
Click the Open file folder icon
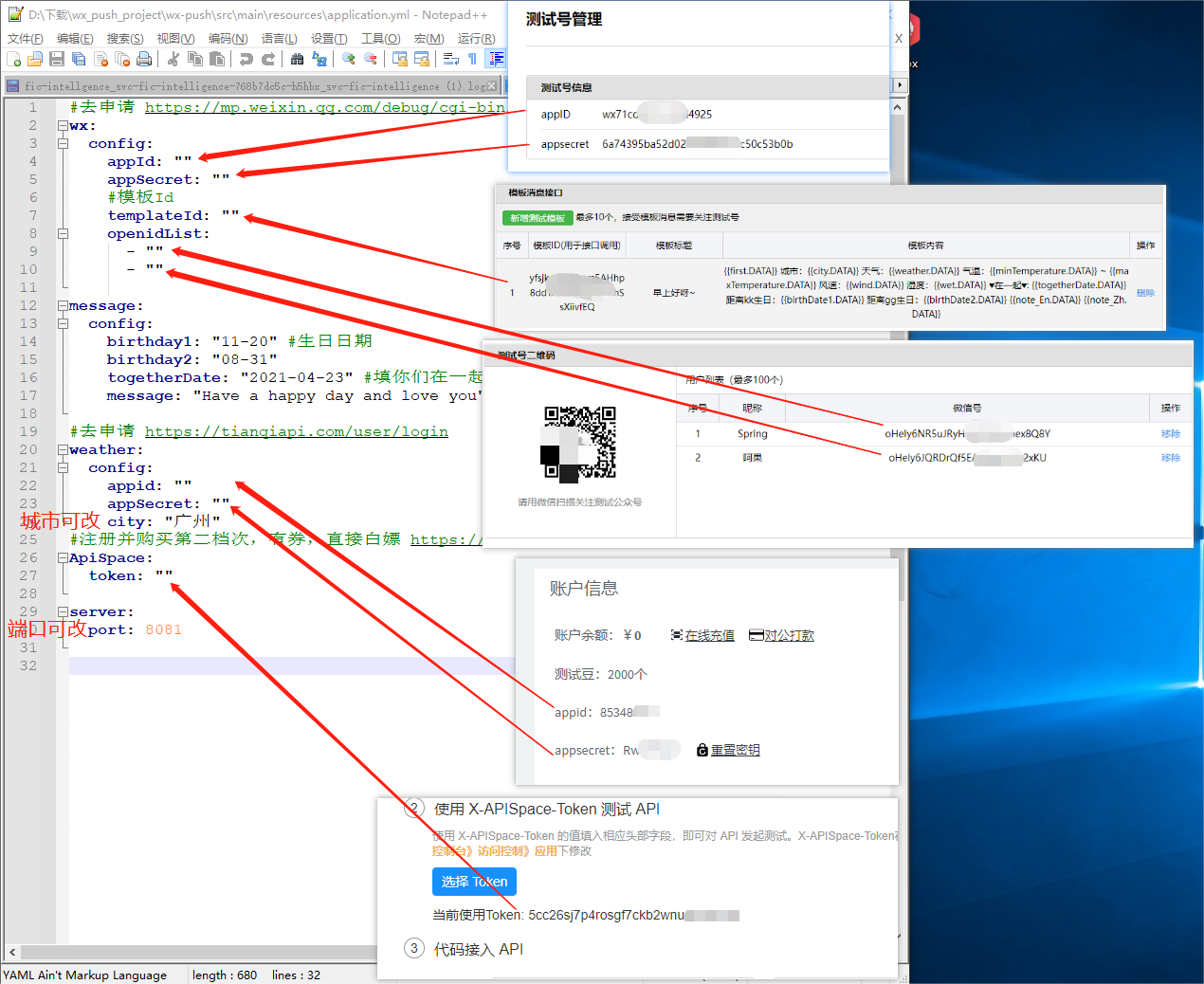pyautogui.click(x=35, y=59)
